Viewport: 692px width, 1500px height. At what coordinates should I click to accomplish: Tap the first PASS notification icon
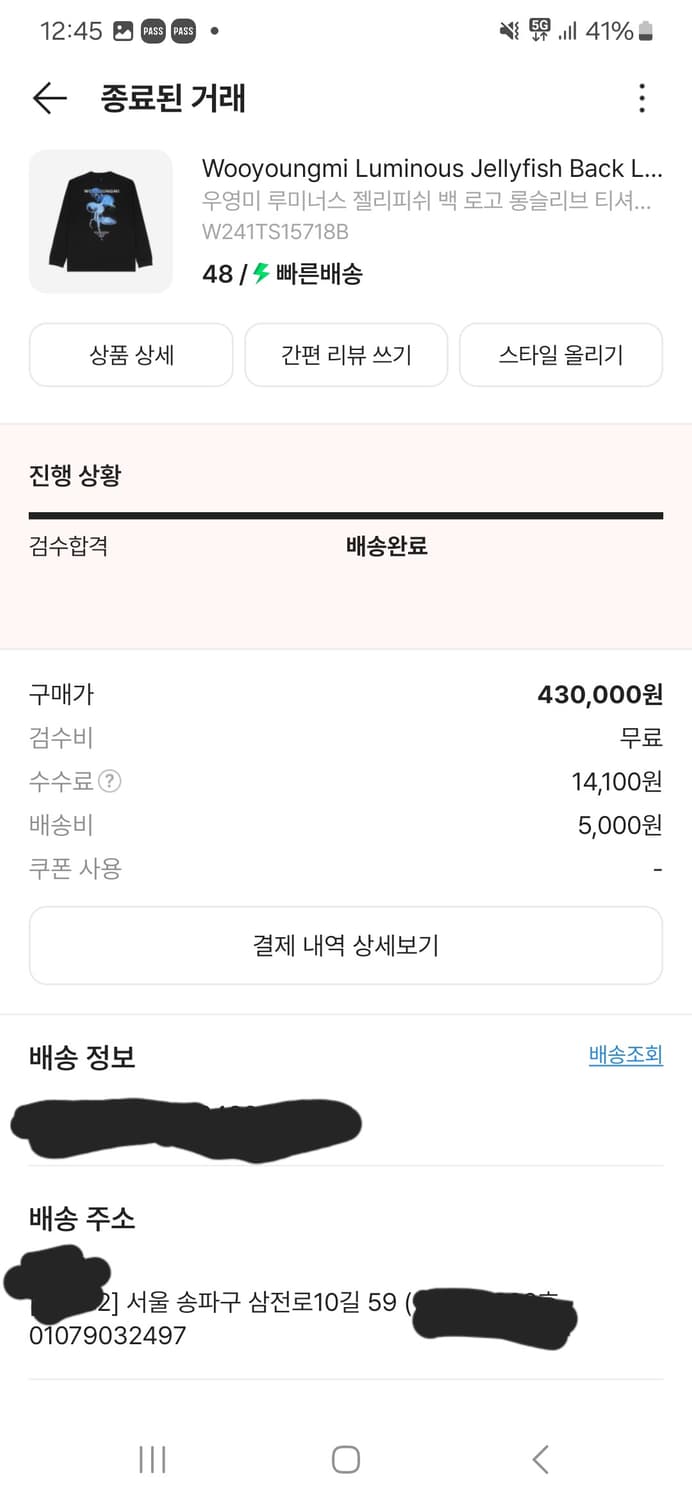click(x=154, y=31)
